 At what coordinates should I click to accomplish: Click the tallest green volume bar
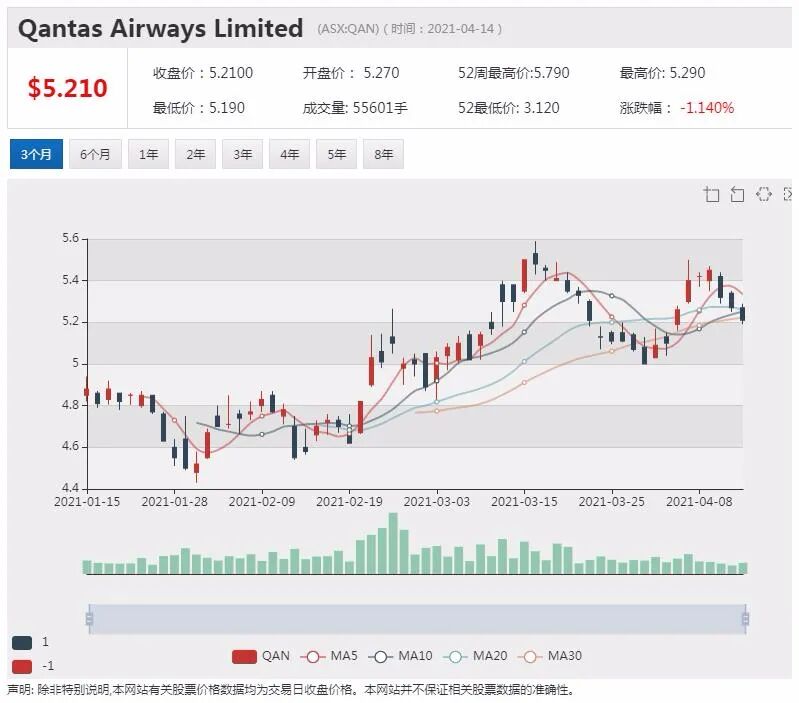(393, 543)
